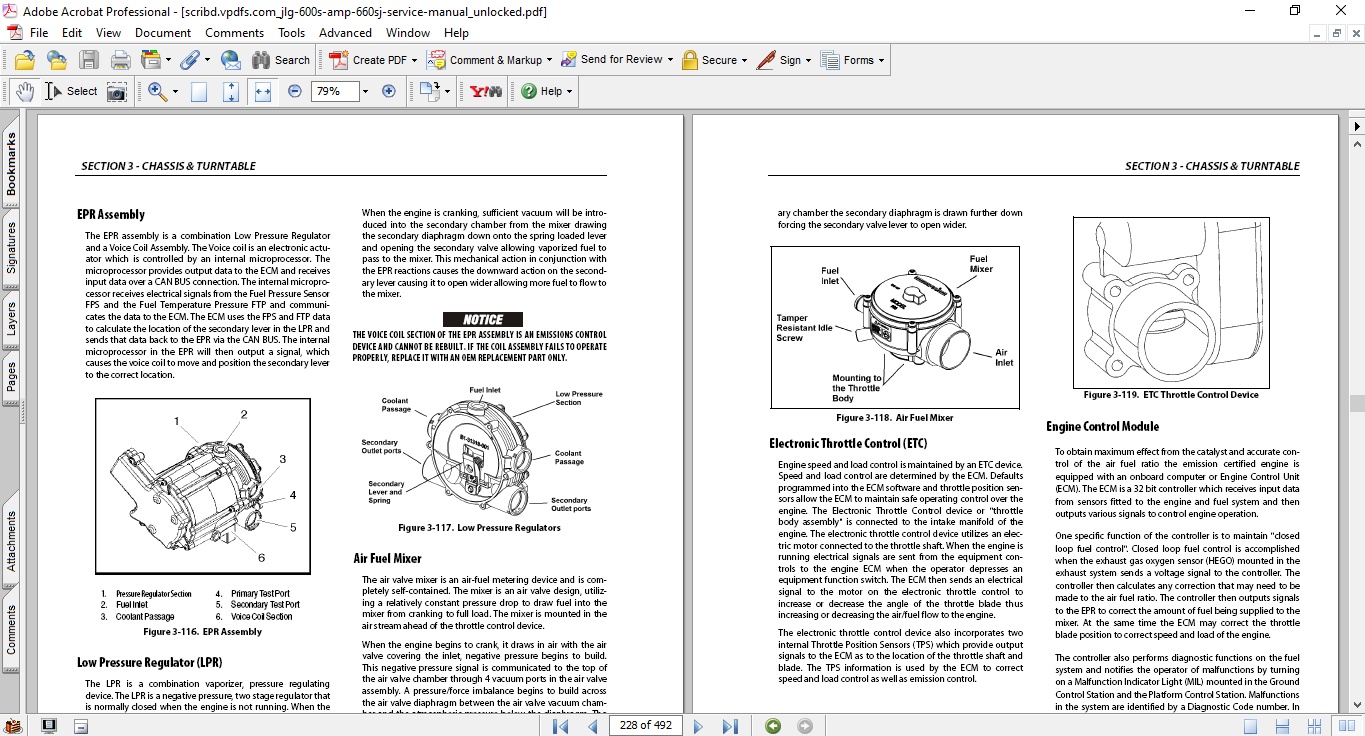Open the Advanced menu

[345, 33]
